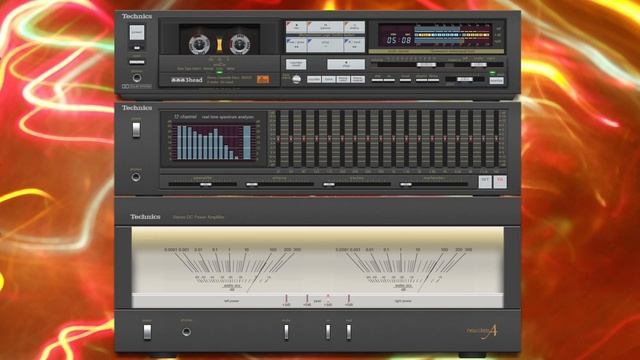Click Technics logo on power amplifier
Image resolution: width=640 pixels, height=360 pixels.
(x=145, y=217)
